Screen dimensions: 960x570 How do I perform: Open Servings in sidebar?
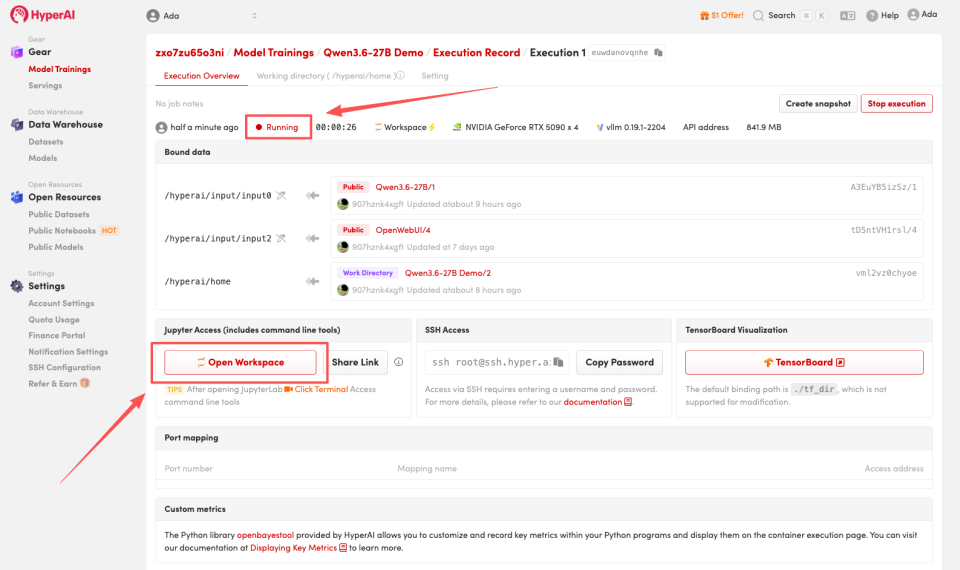45,86
